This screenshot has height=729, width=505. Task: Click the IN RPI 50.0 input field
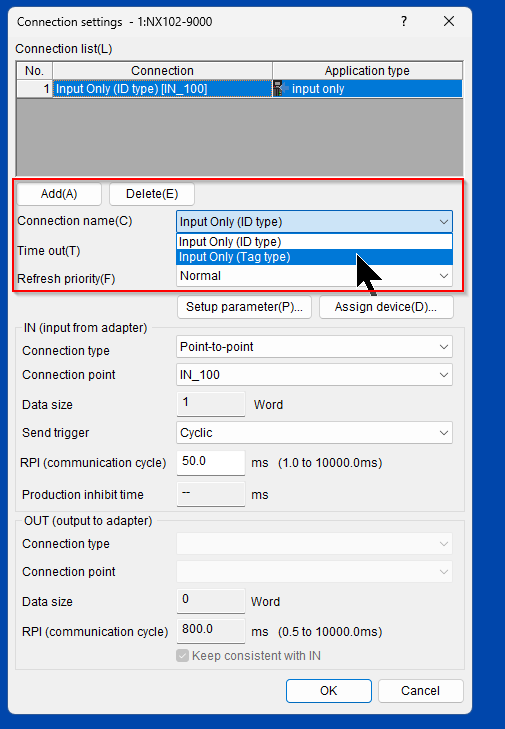pos(211,462)
